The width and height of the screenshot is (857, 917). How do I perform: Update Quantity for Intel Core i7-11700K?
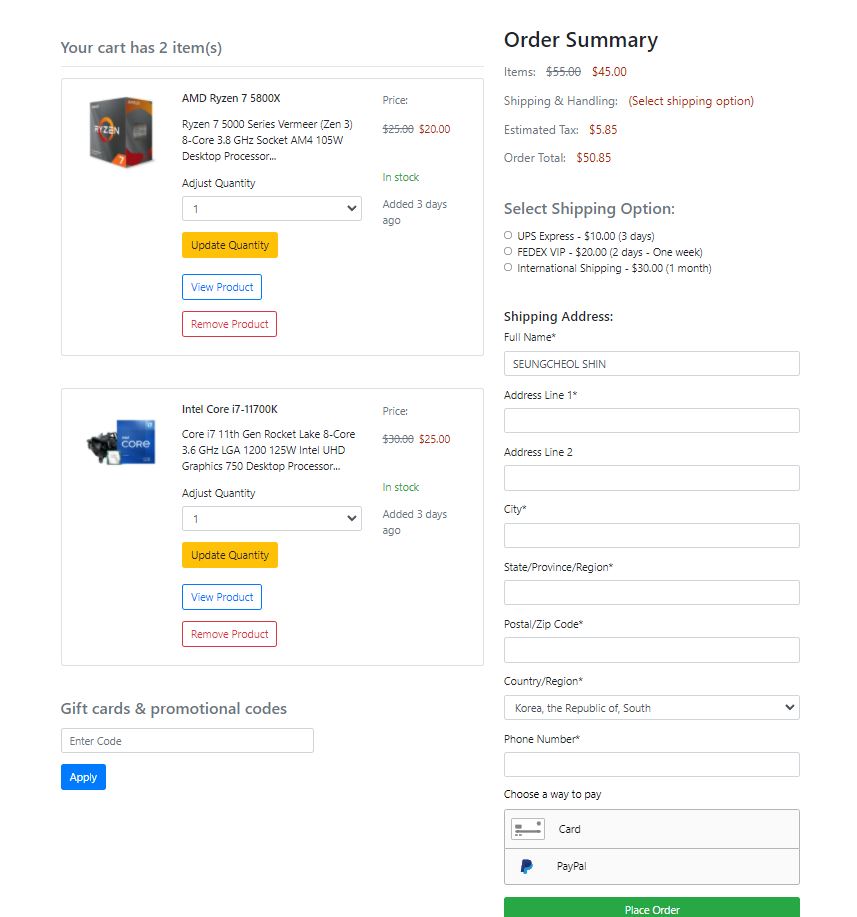coord(230,555)
